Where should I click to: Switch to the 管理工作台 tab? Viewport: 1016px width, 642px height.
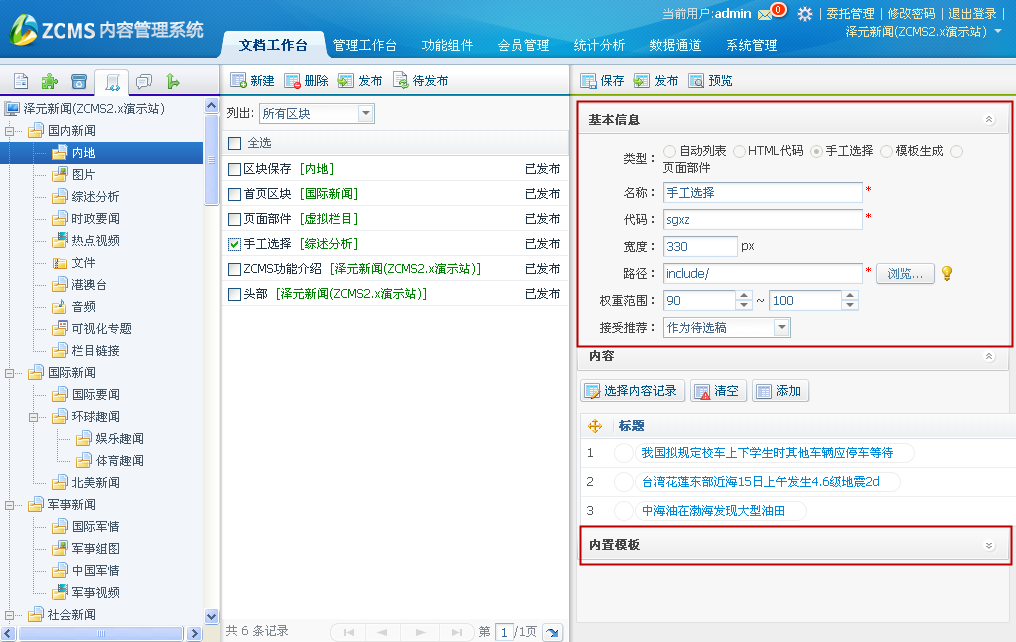[x=365, y=45]
